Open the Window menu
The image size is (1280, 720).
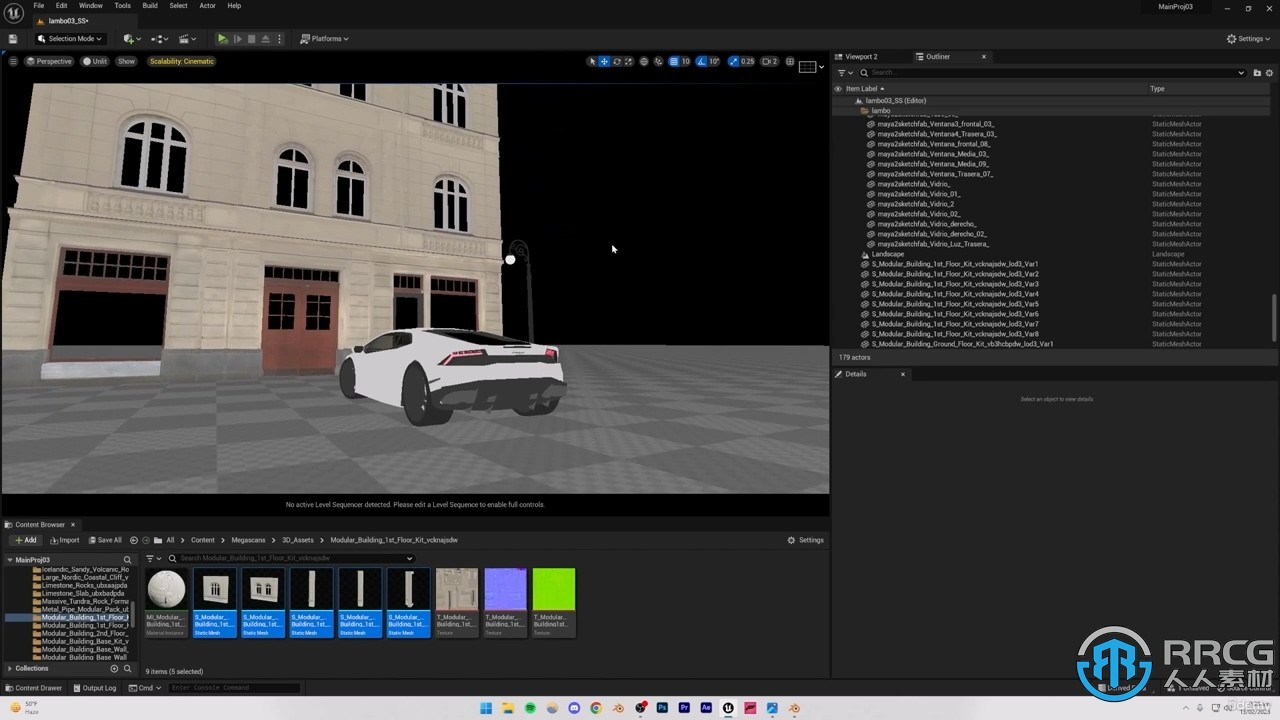click(91, 5)
